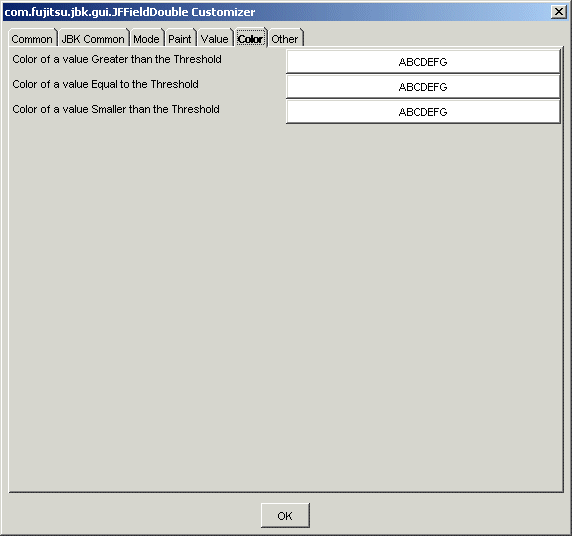Select the Color tab
This screenshot has width=572, height=536.
[251, 38]
